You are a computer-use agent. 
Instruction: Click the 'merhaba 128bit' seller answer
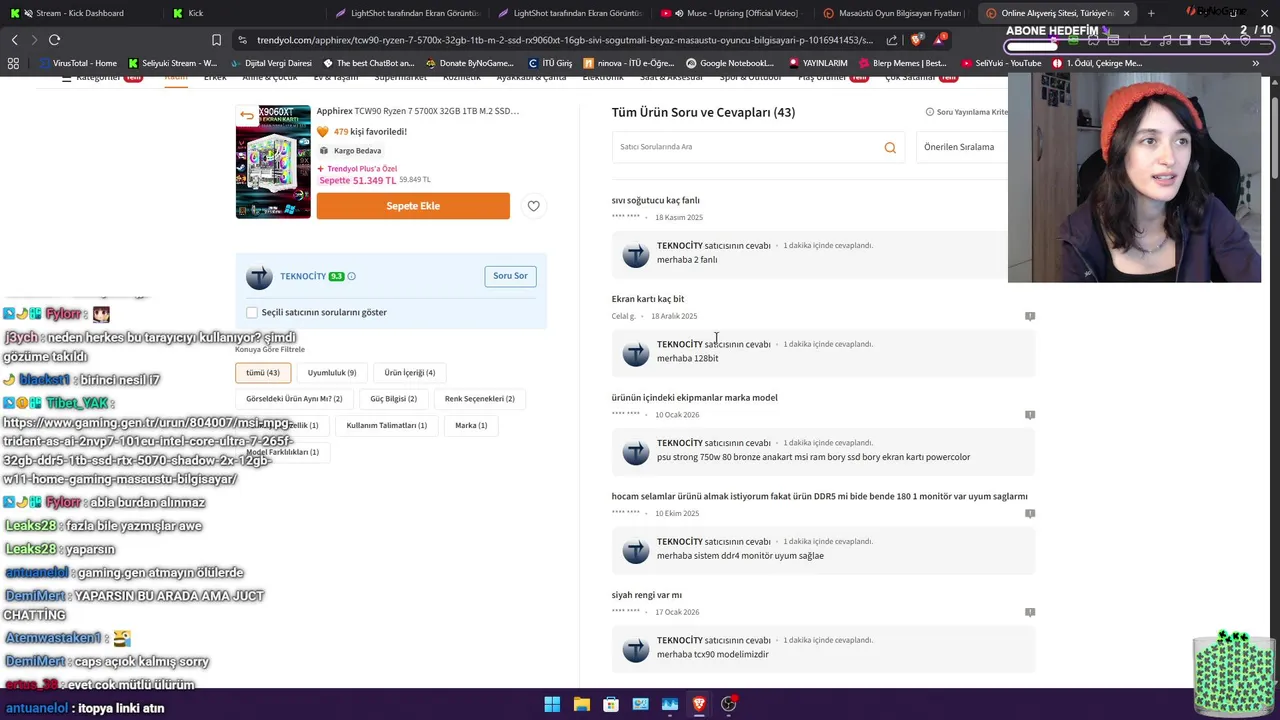688,358
